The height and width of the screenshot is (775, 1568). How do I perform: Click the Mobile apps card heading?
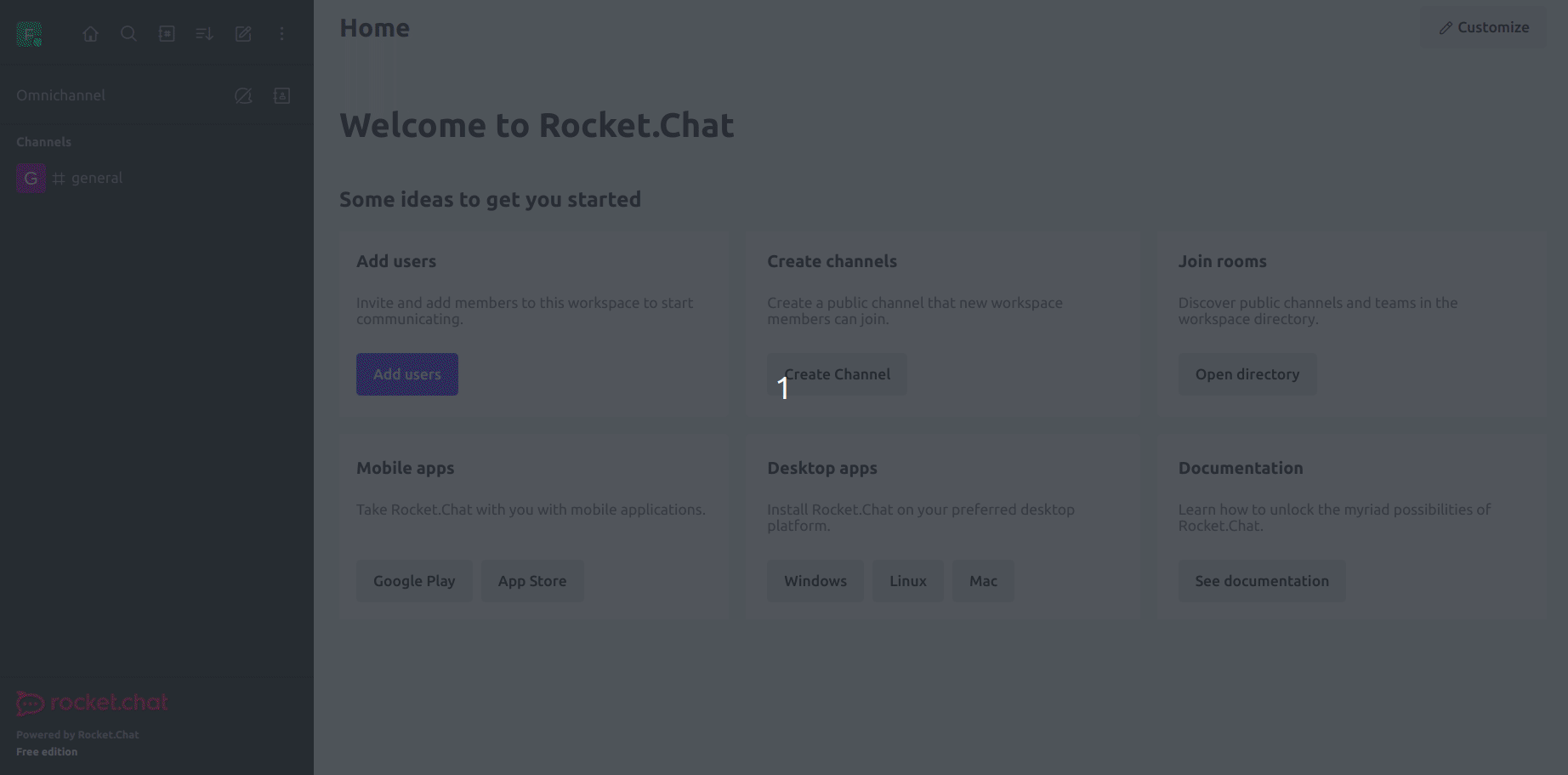405,468
